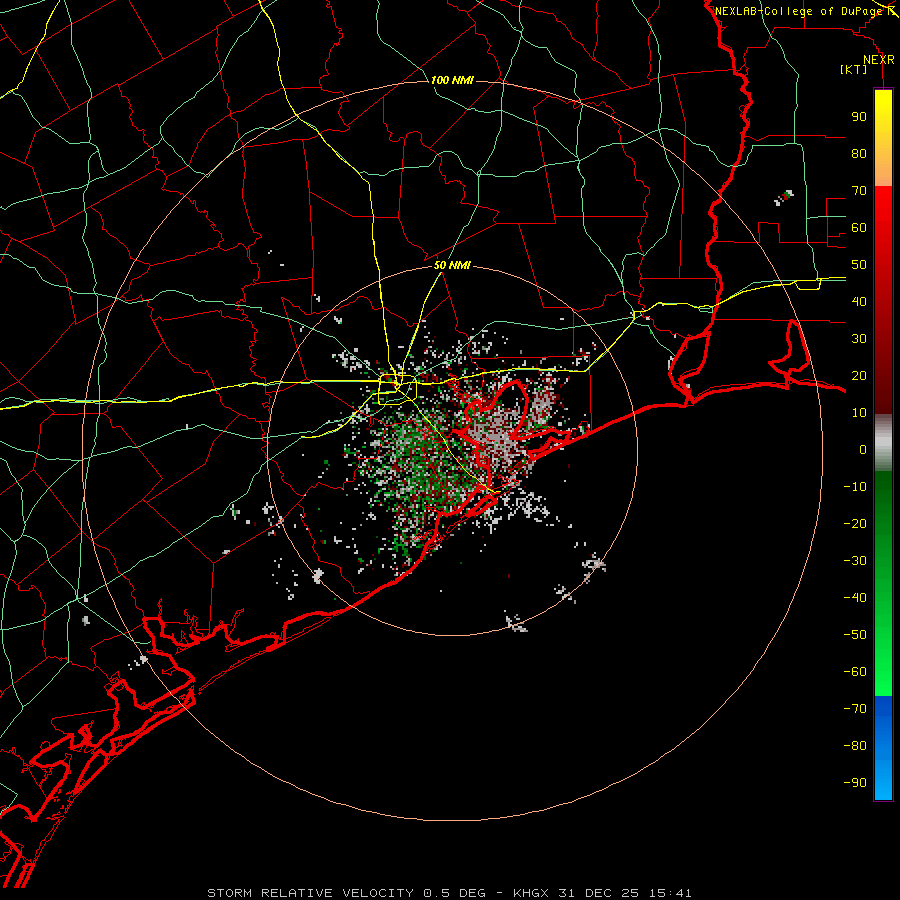Click the 90 value on velocity scale
Screen dimensions: 900x900
point(859,117)
